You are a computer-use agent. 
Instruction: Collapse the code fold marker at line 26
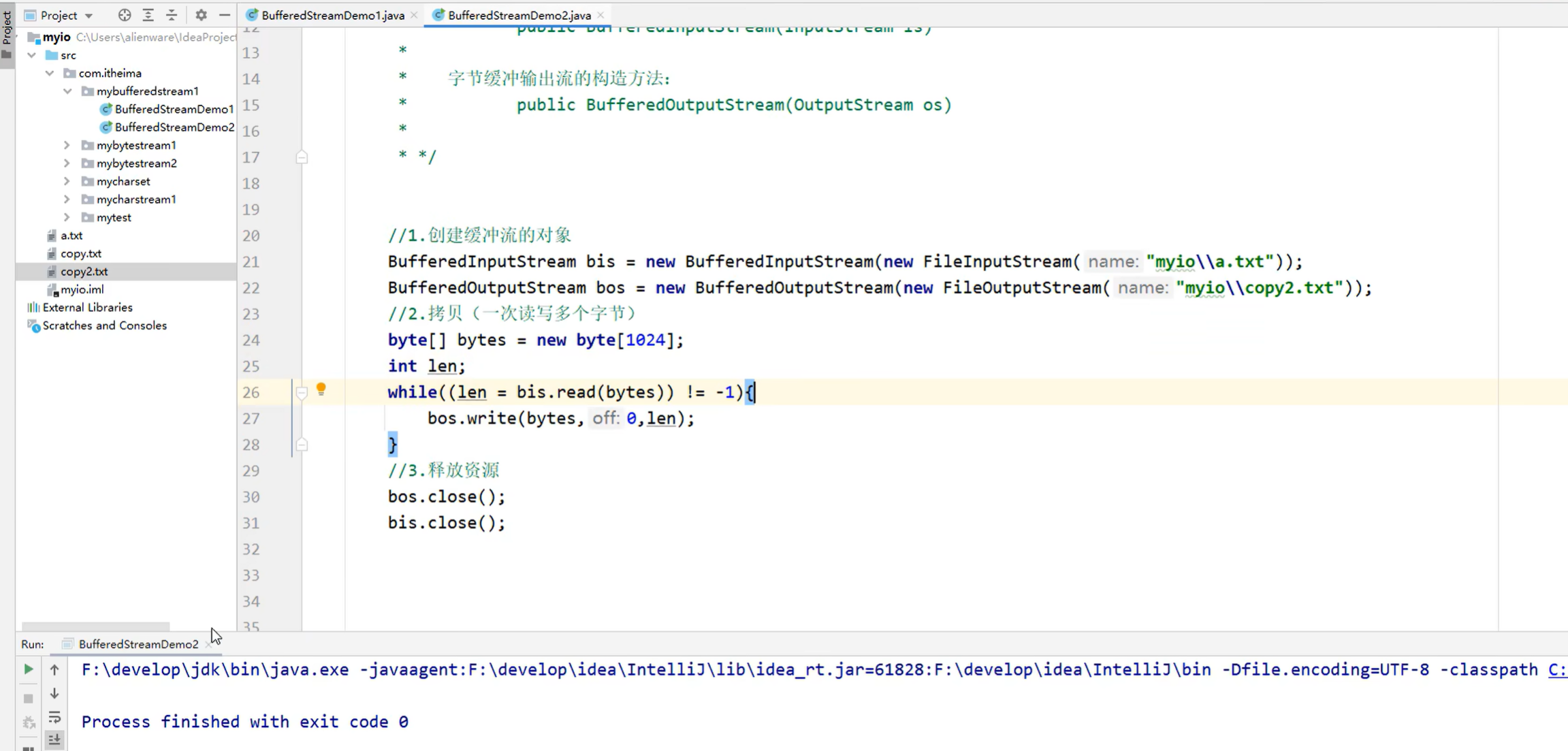(302, 392)
